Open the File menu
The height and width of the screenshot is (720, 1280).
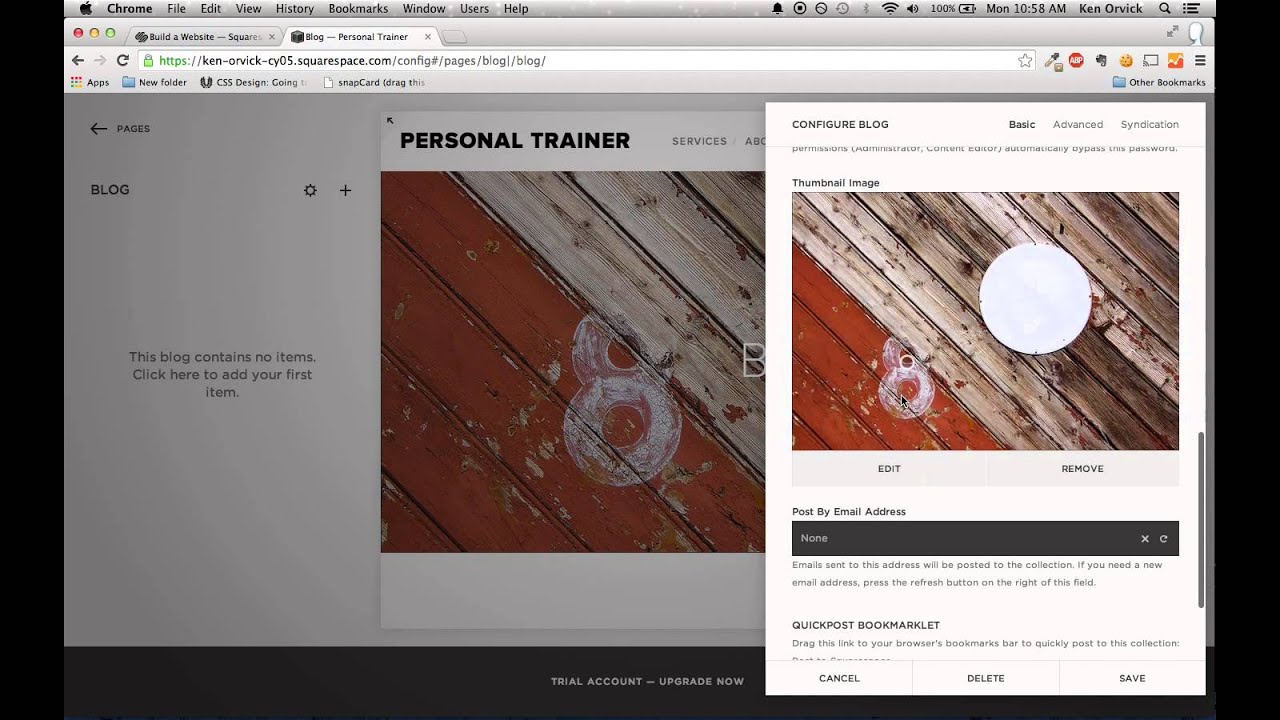coord(176,8)
